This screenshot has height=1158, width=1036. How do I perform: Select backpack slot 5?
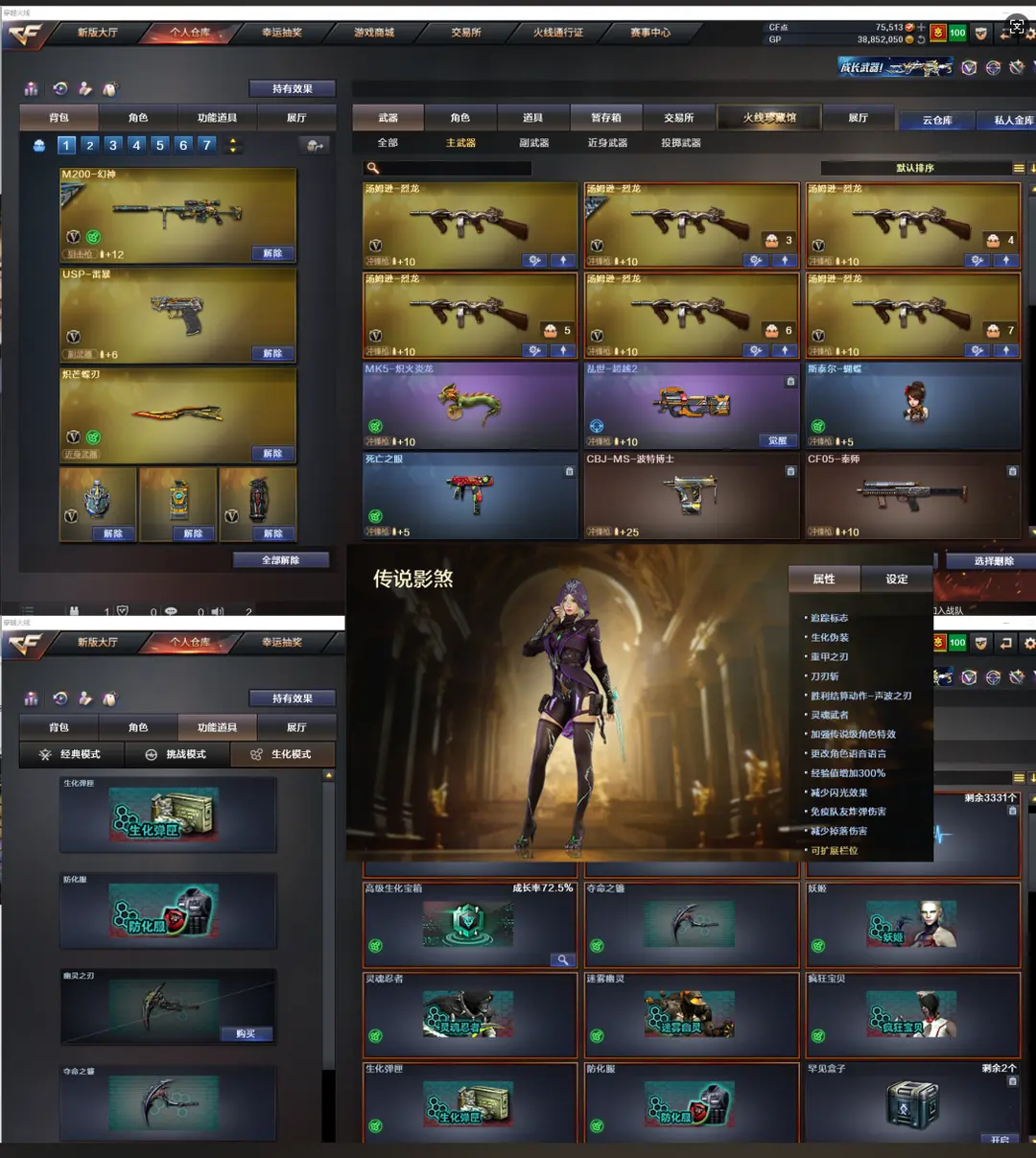tap(160, 145)
